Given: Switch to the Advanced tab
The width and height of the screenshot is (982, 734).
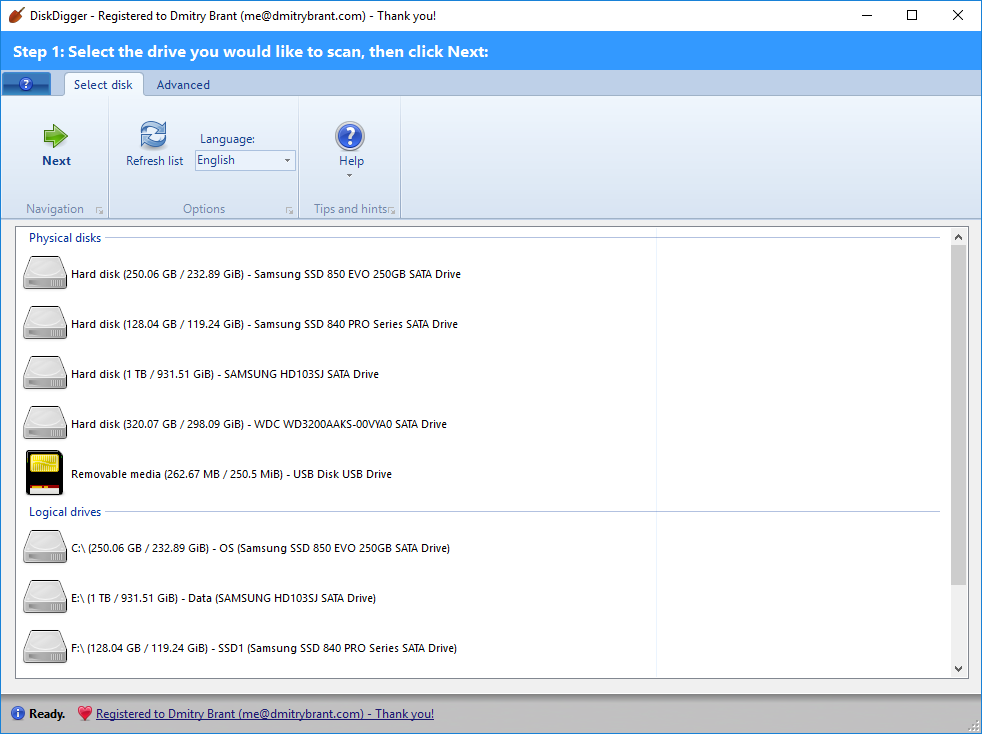Looking at the screenshot, I should click(183, 85).
